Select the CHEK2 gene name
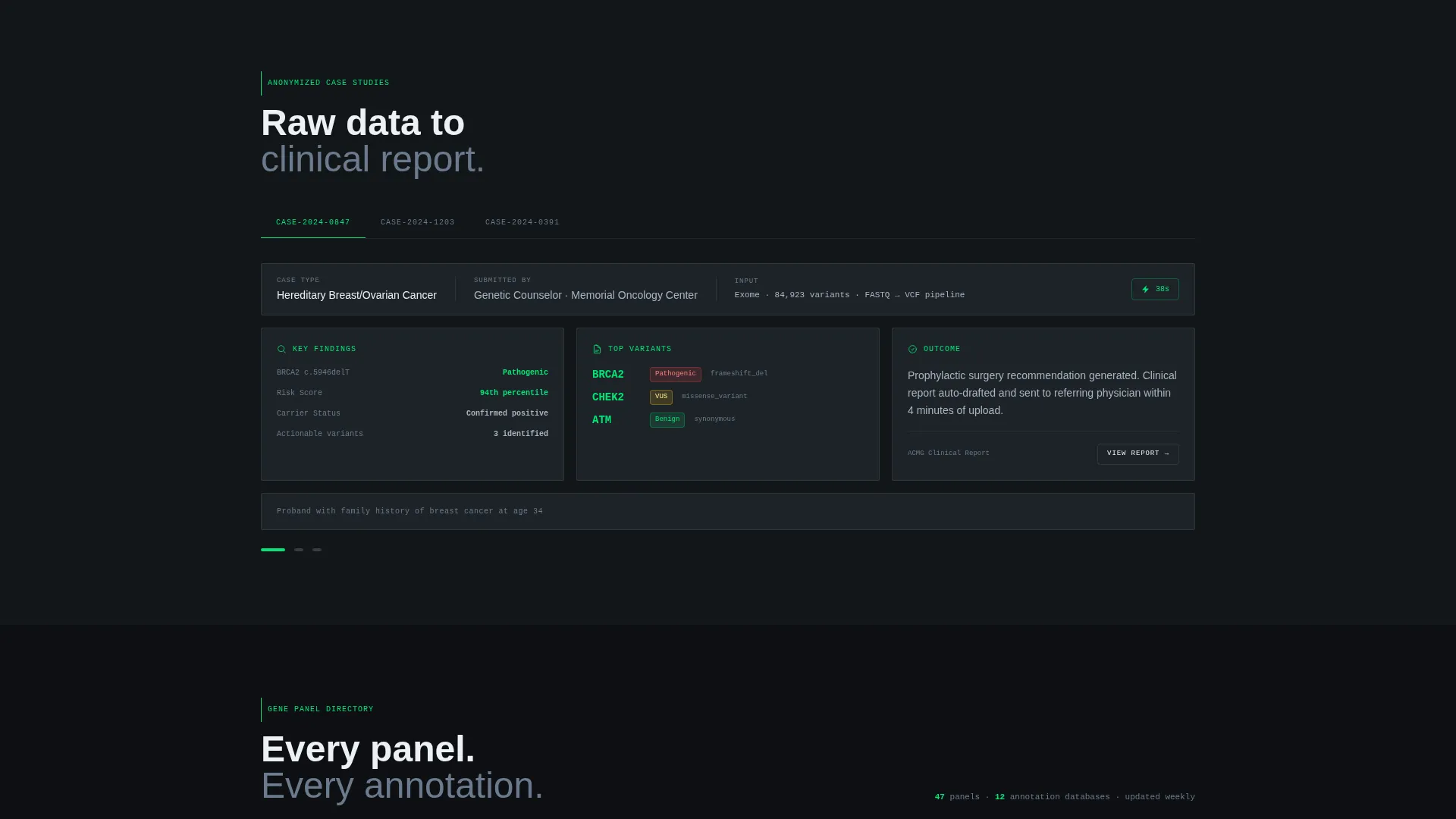This screenshot has width=1456, height=819. tap(607, 397)
